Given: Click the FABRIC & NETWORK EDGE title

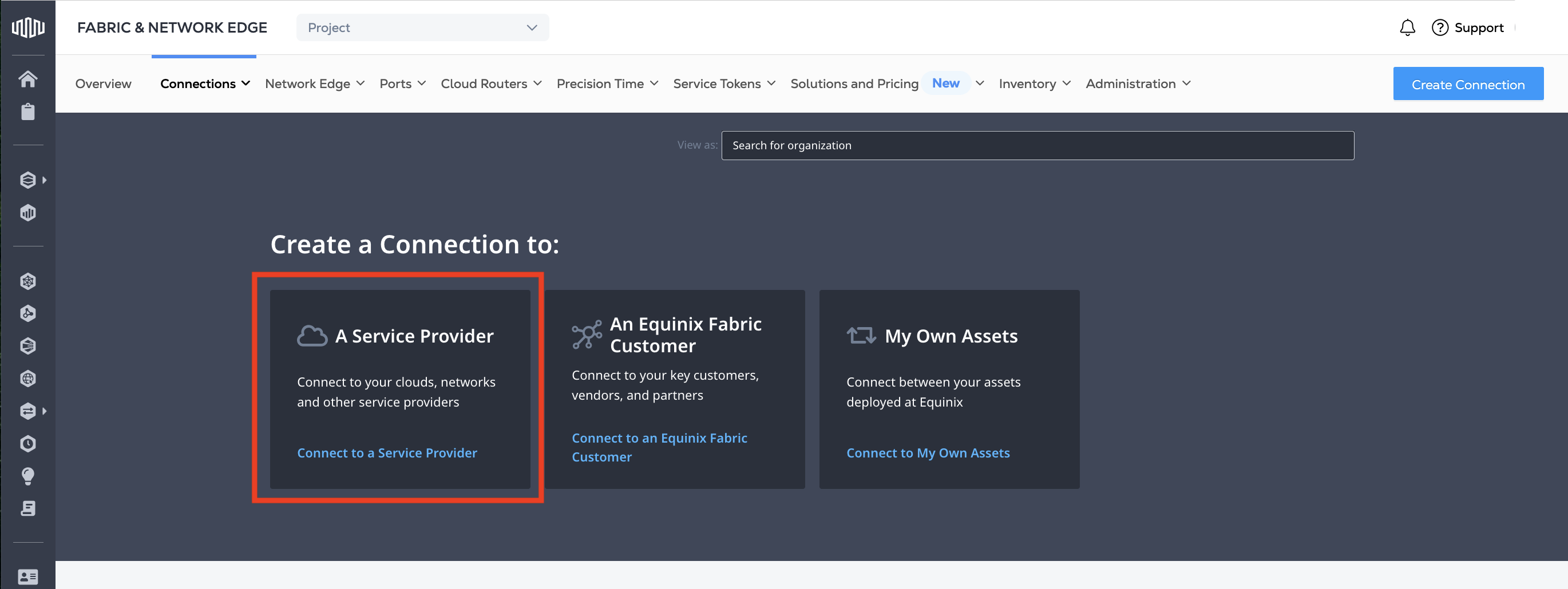Looking at the screenshot, I should click(x=172, y=27).
